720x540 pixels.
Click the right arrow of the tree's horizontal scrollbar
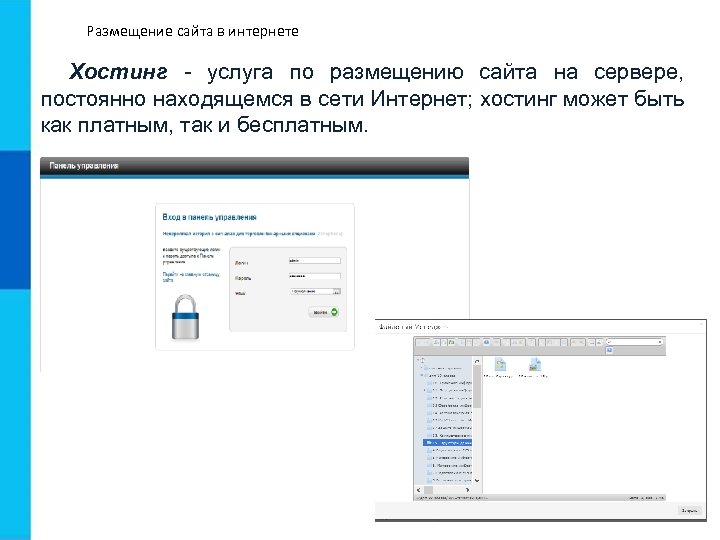[x=467, y=490]
